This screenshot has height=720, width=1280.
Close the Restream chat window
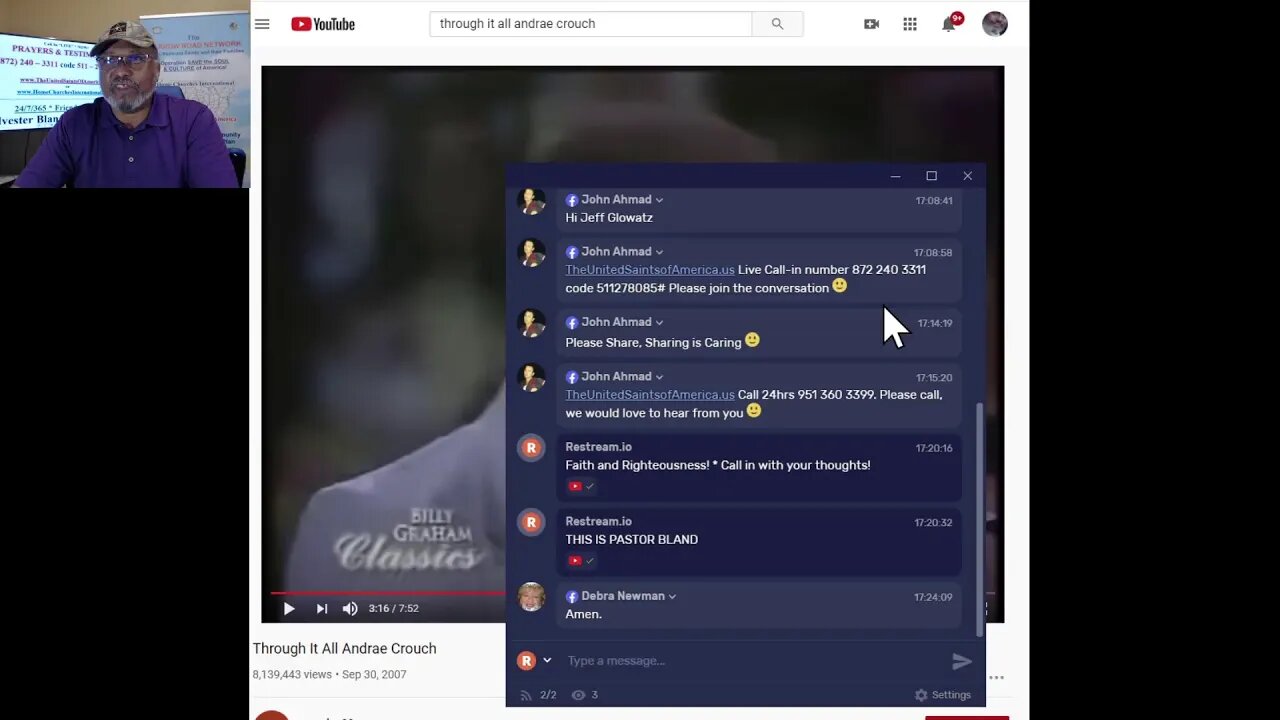click(967, 176)
